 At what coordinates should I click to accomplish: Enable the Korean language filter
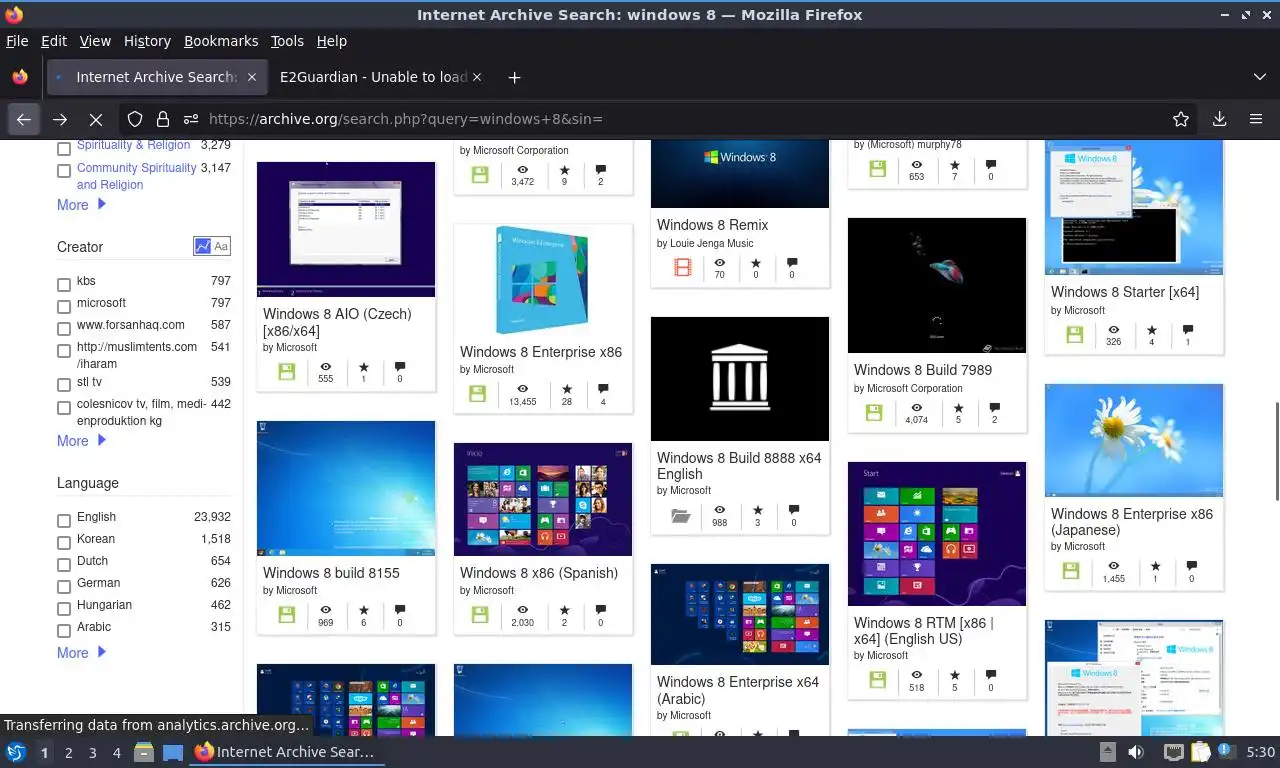click(64, 543)
